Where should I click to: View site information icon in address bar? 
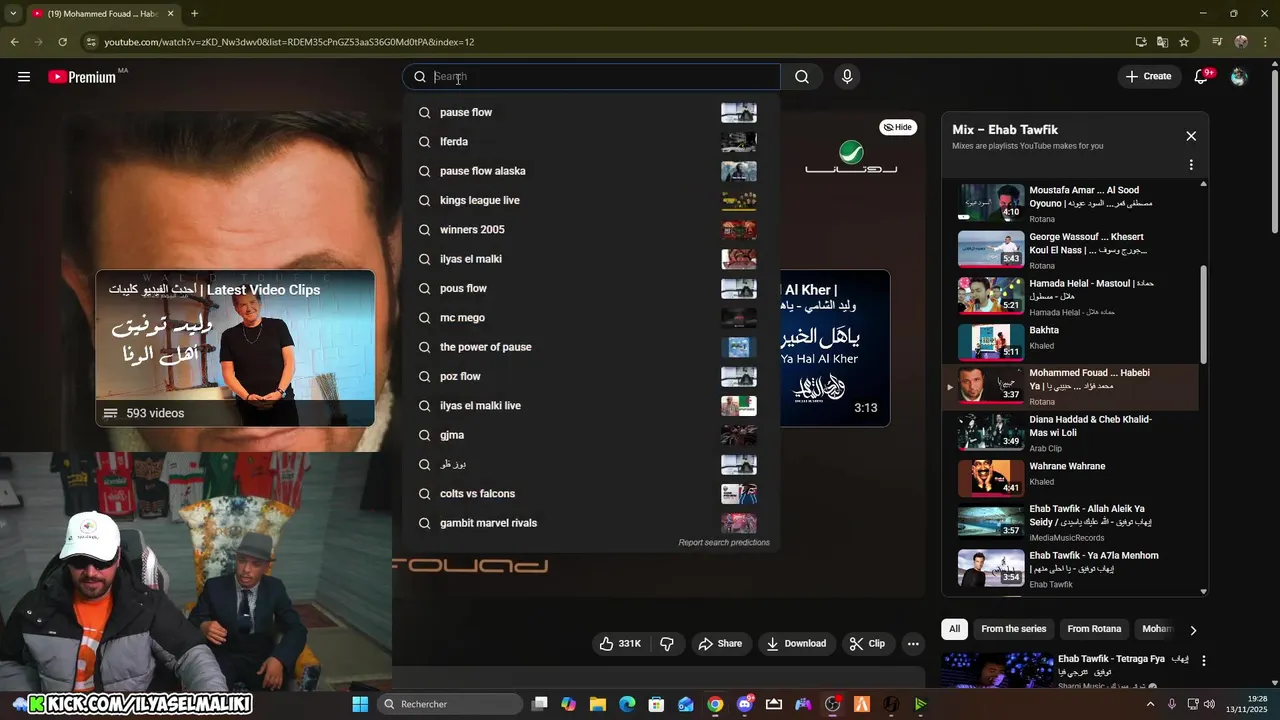click(91, 42)
